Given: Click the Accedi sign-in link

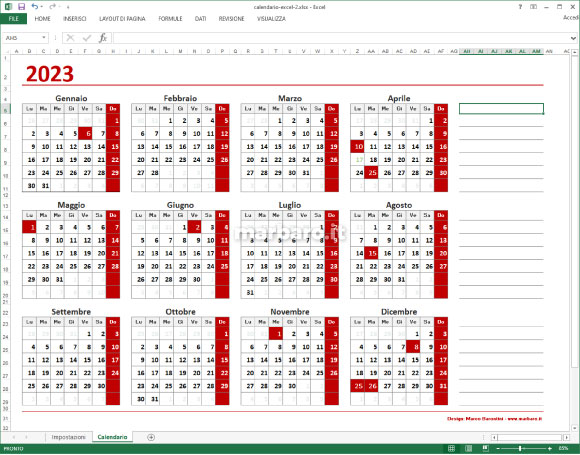Looking at the screenshot, I should pos(571,17).
